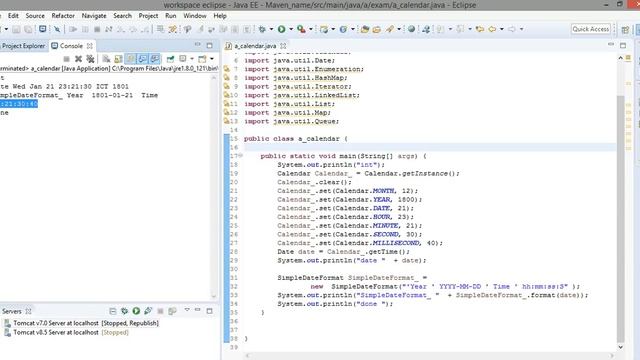
Task: Open the Run menu
Action: (171, 16)
